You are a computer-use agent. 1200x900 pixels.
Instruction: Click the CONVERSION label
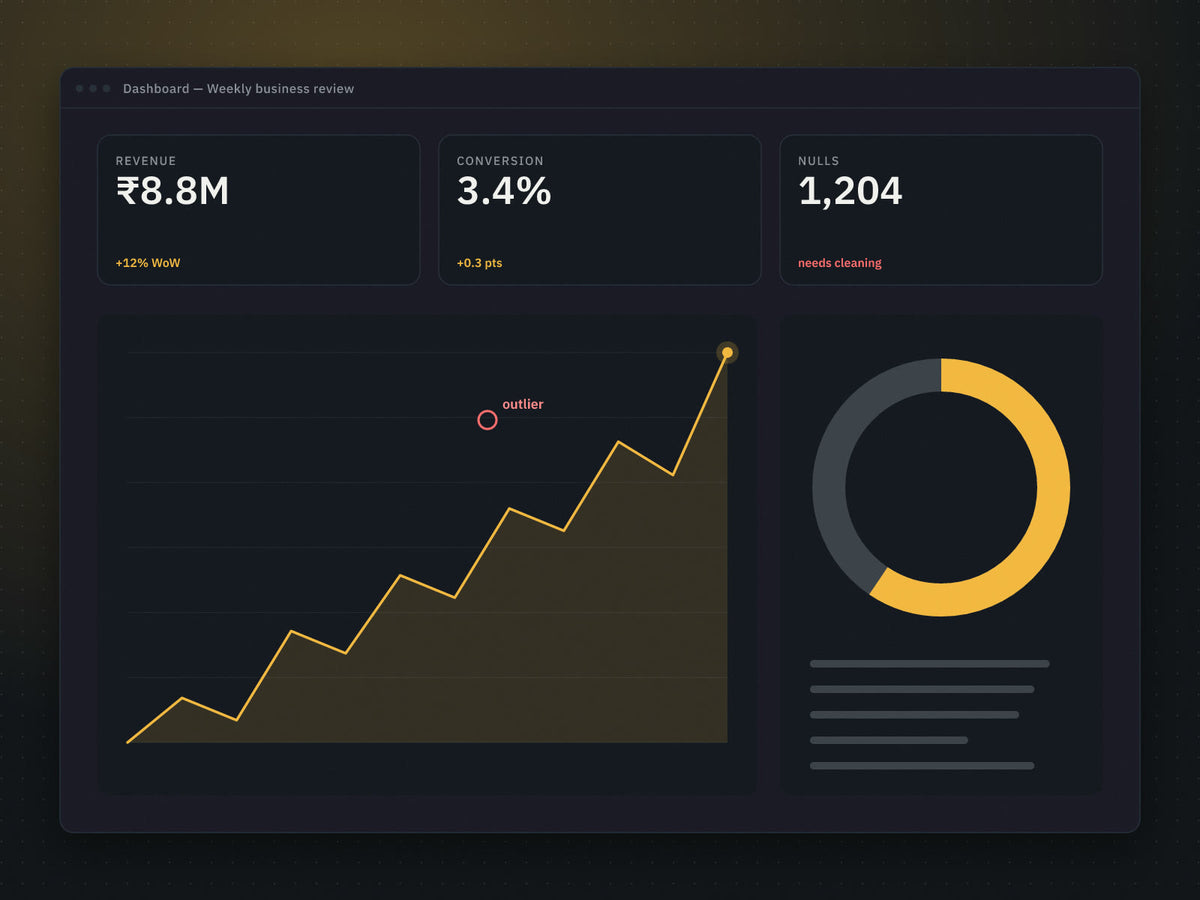(x=500, y=161)
